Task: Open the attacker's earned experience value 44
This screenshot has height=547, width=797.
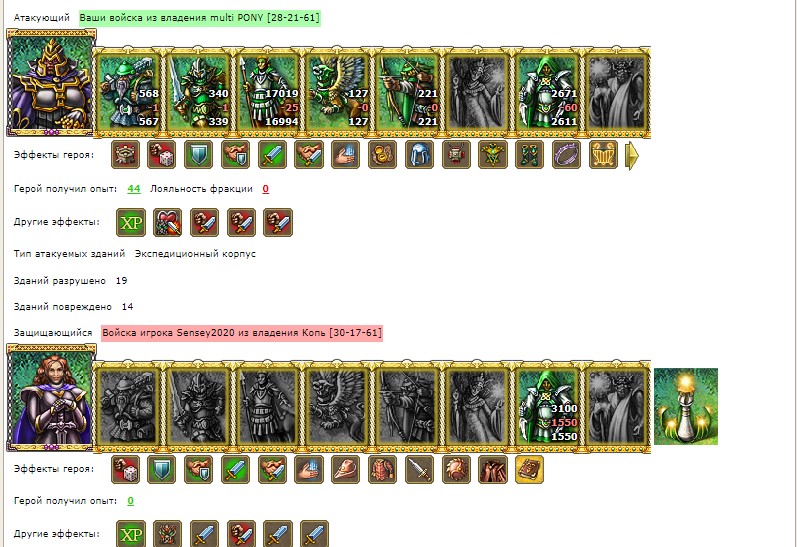Action: click(x=134, y=189)
